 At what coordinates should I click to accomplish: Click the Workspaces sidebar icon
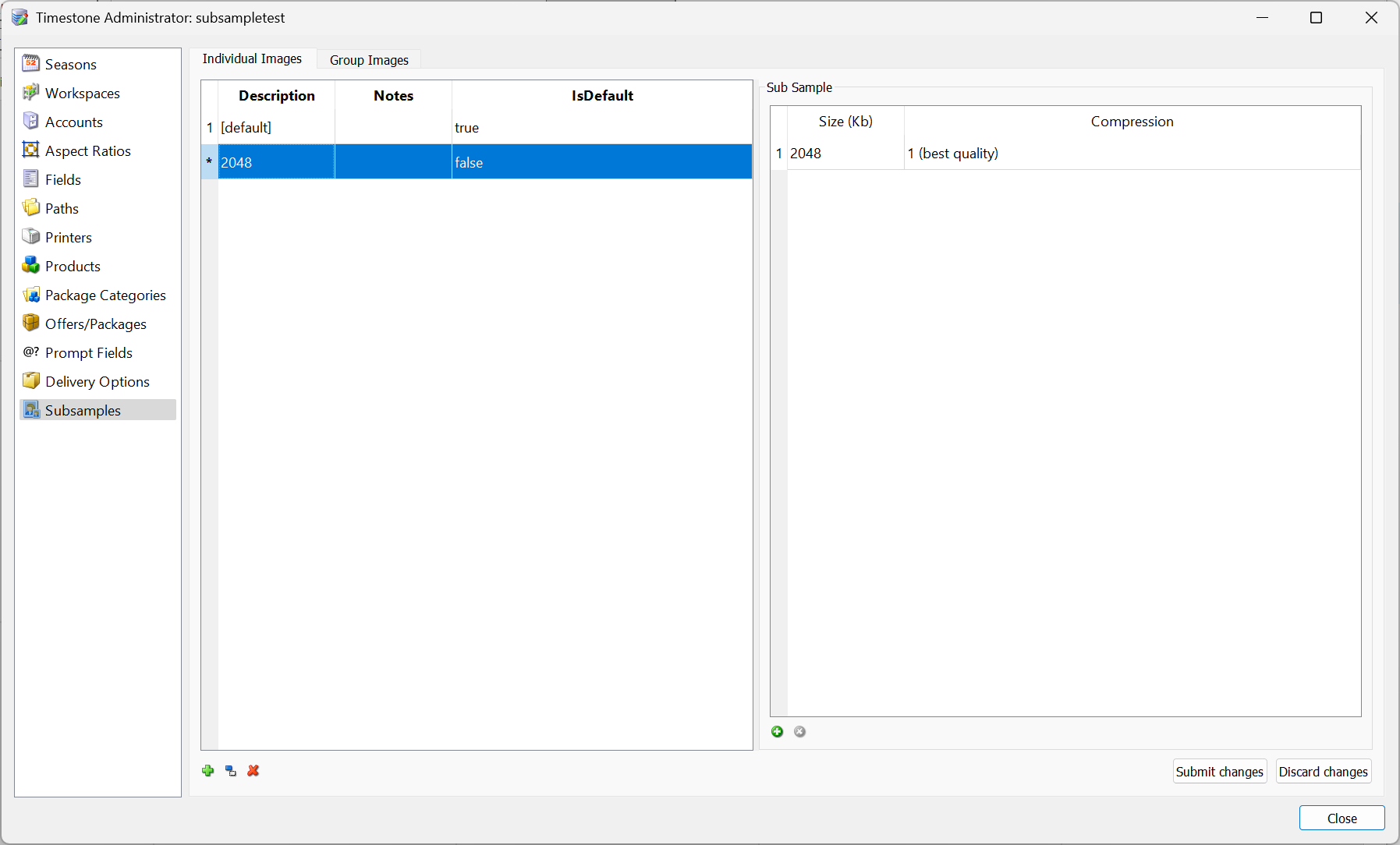pyautogui.click(x=31, y=92)
